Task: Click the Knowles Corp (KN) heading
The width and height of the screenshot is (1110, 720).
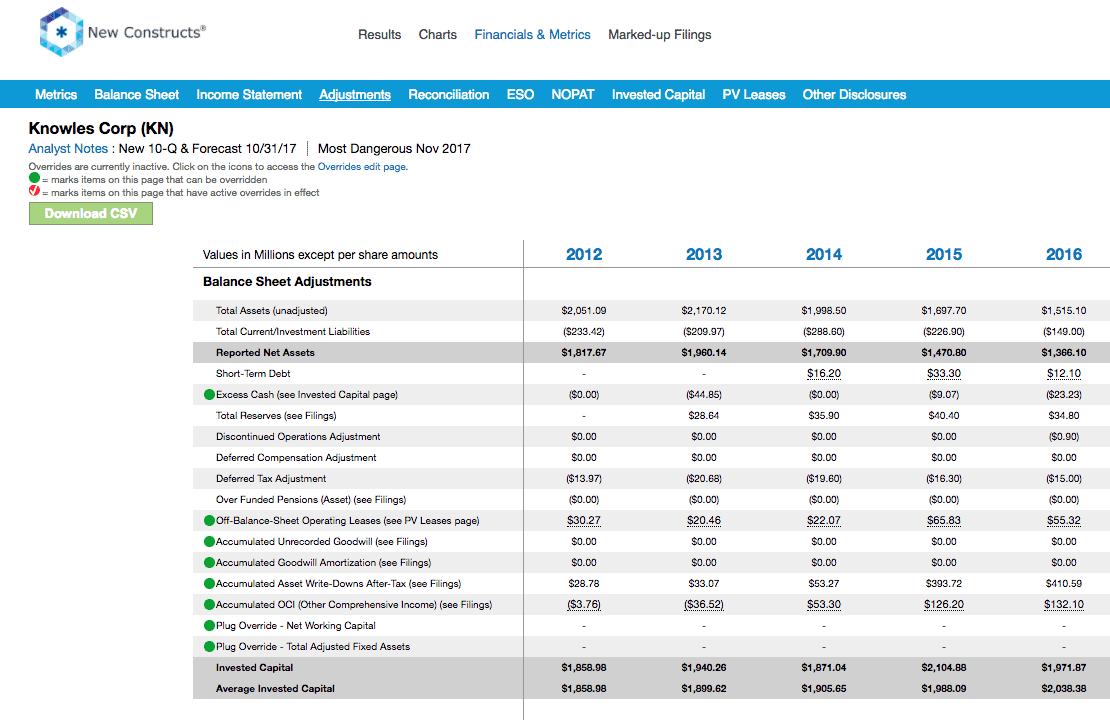Action: tap(101, 129)
